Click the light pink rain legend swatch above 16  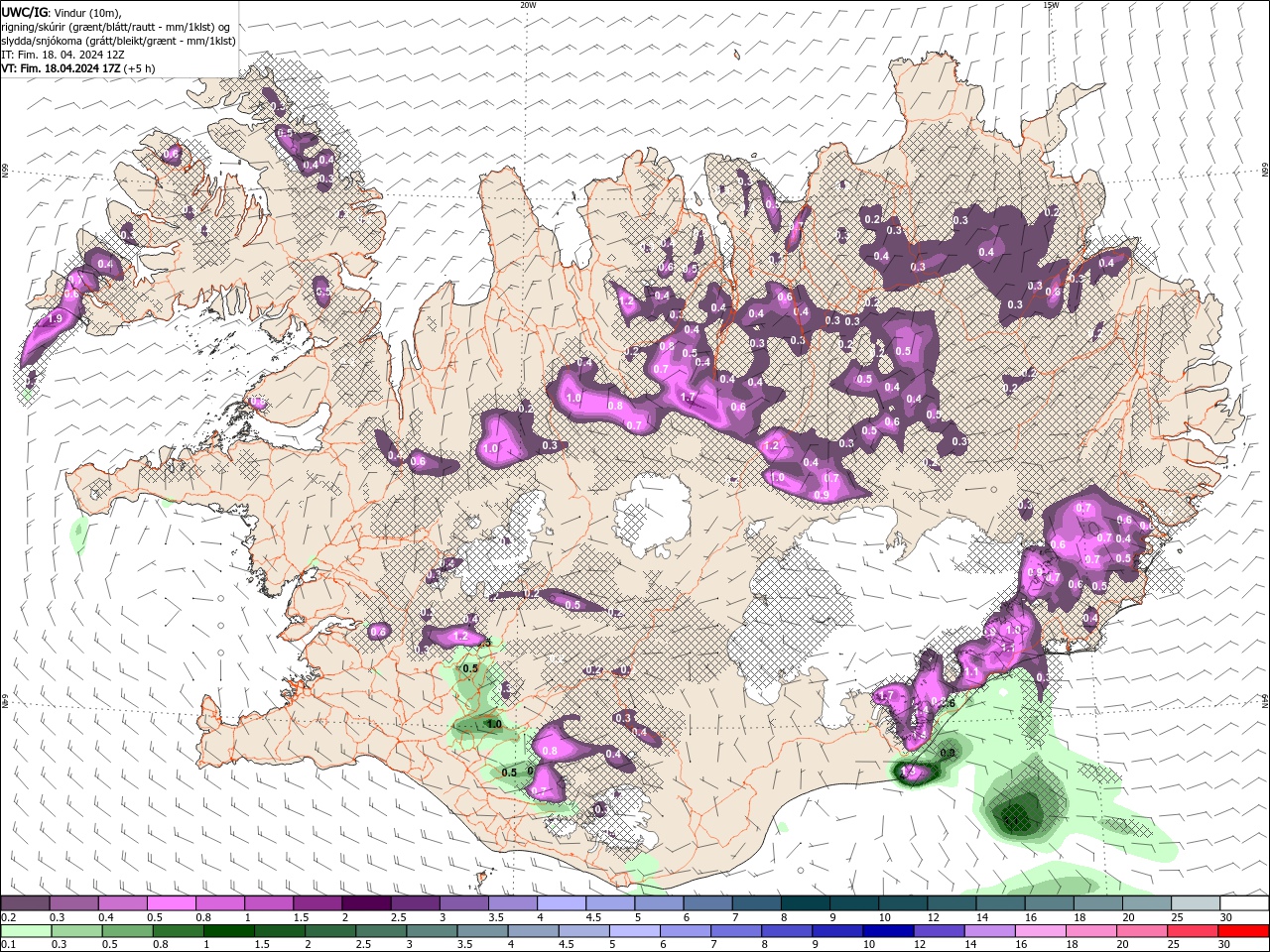1041,931
